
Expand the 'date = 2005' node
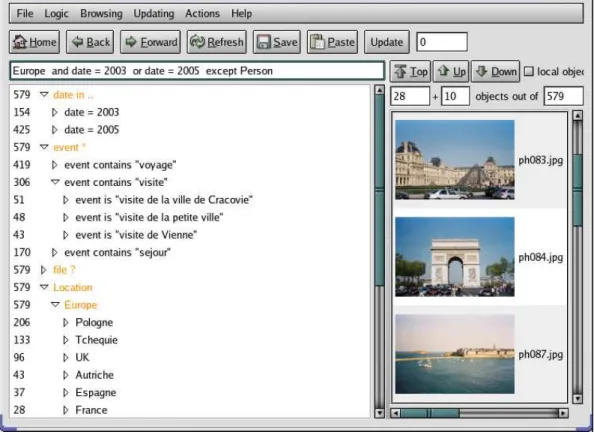pos(55,130)
